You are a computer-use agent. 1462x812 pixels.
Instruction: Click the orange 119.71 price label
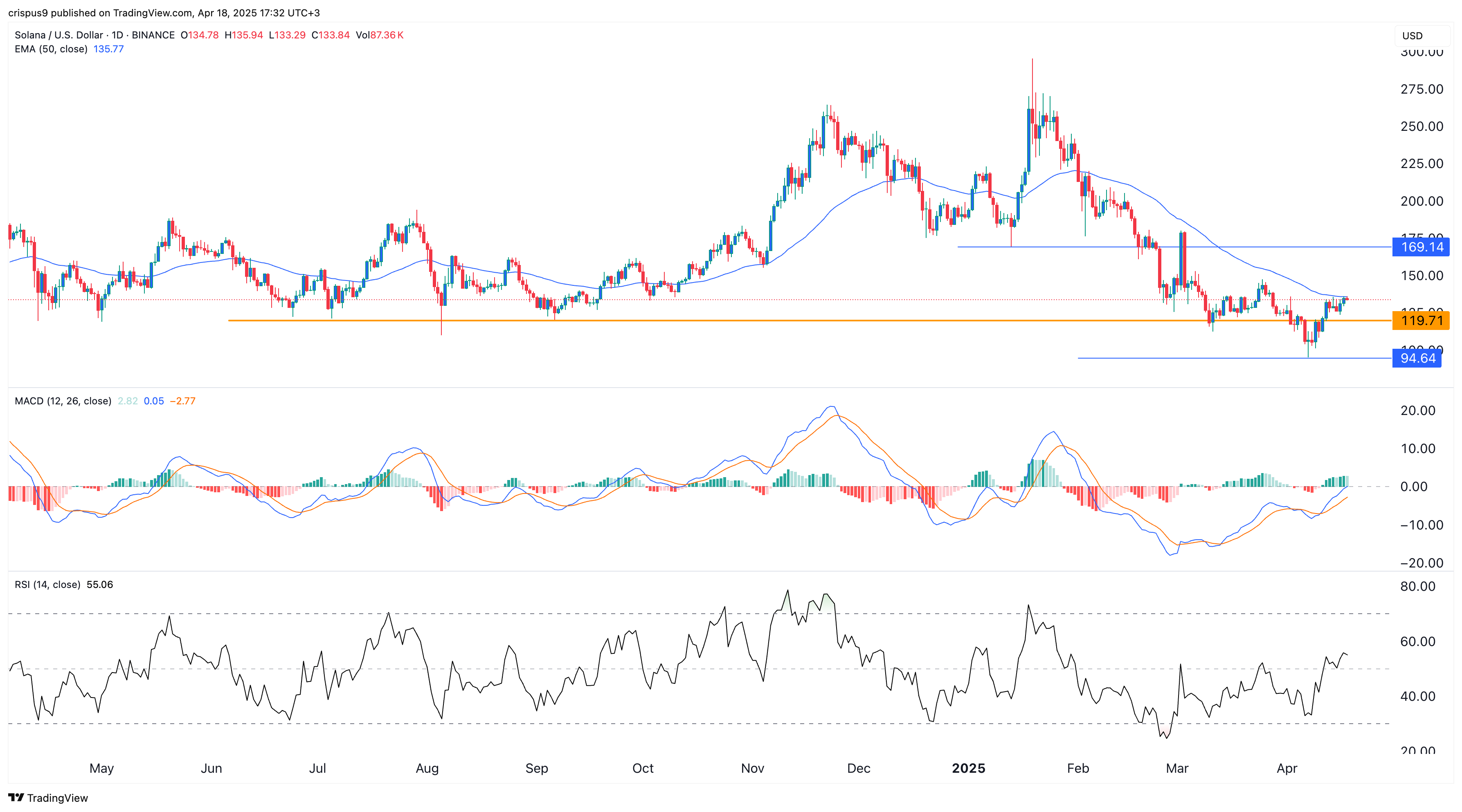tap(1421, 321)
